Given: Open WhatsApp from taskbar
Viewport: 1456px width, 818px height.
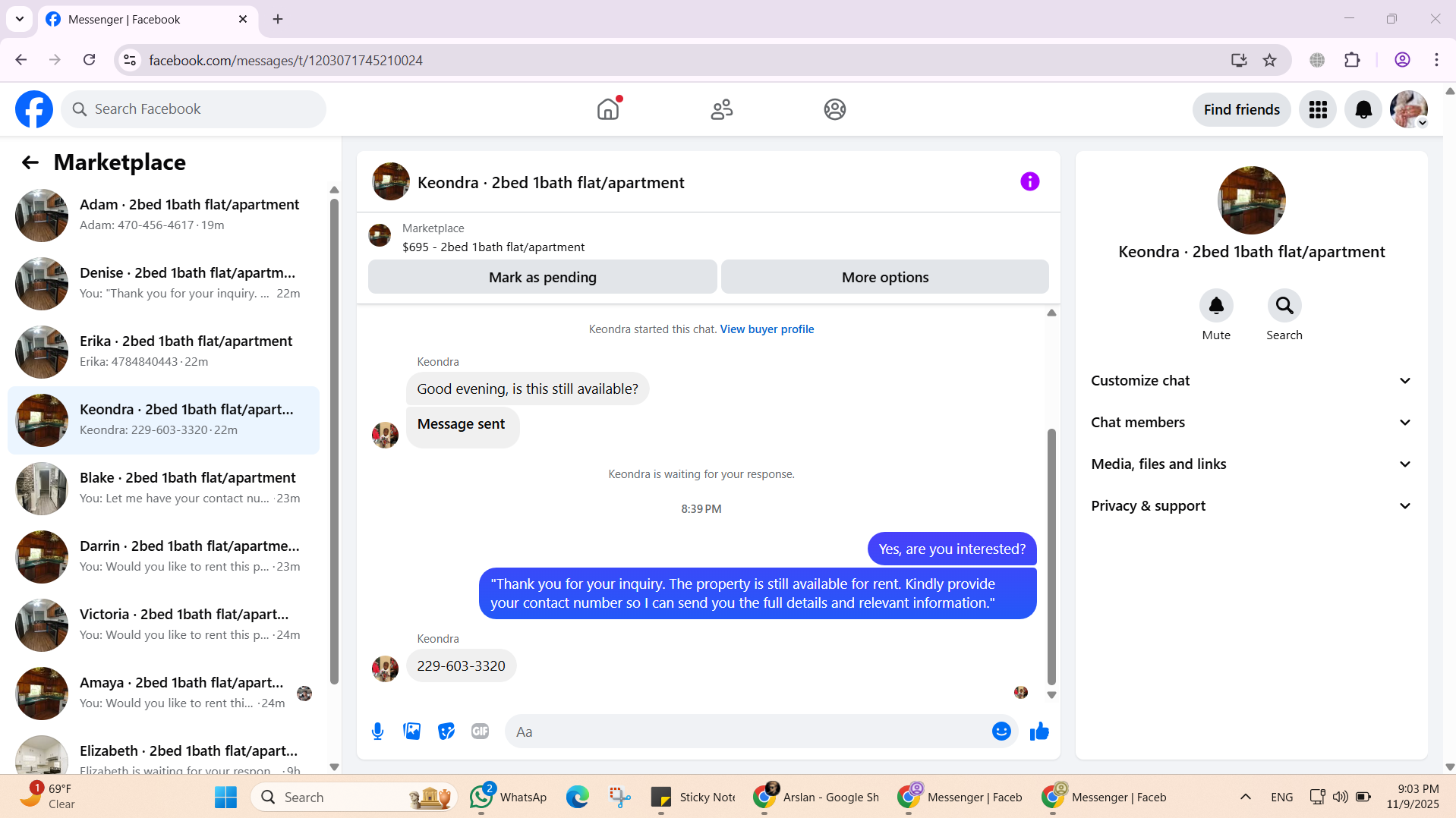Looking at the screenshot, I should 509,797.
